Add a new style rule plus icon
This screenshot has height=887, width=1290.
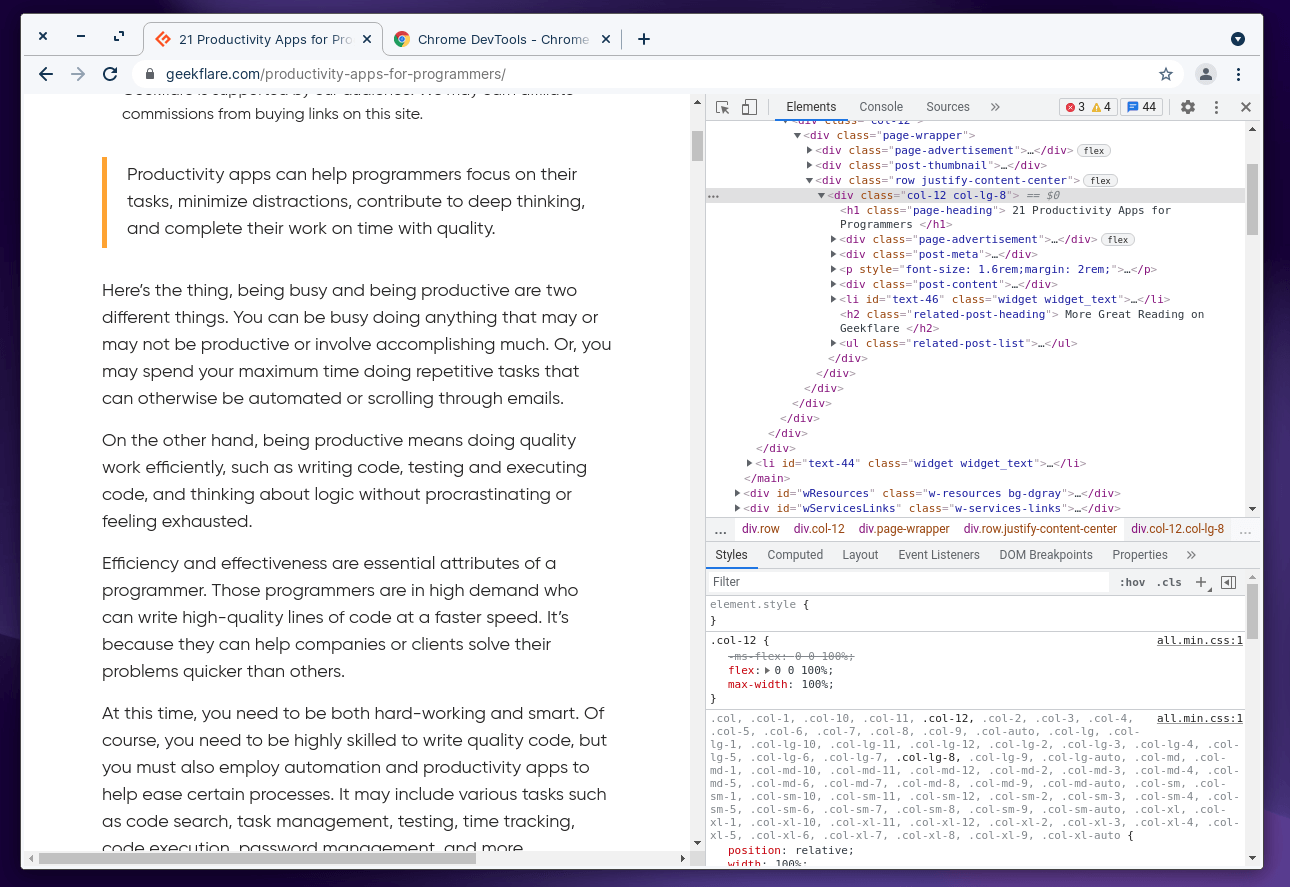click(1202, 582)
